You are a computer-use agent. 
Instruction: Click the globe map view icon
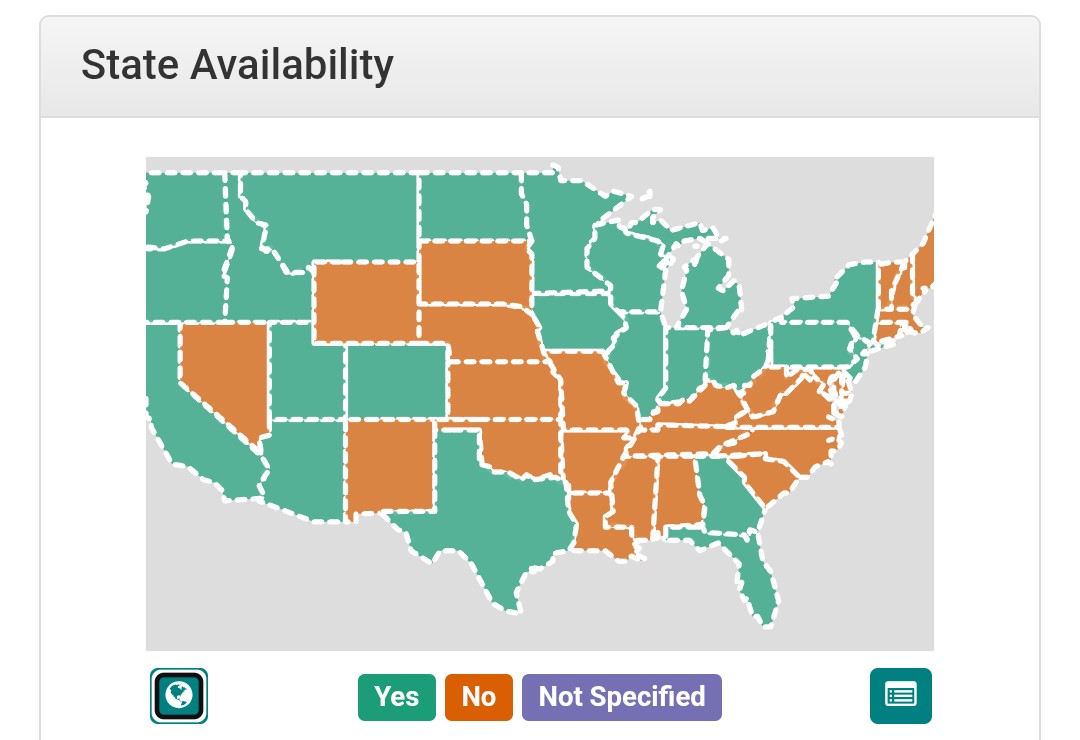179,695
